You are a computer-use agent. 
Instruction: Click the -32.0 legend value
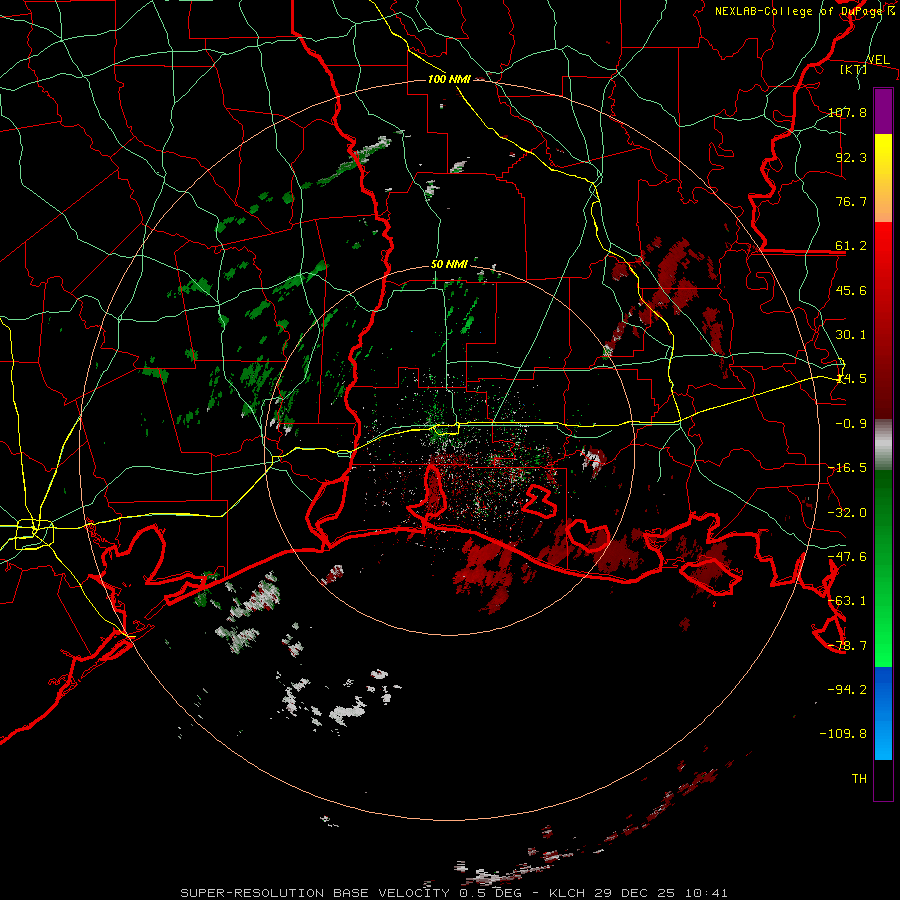tap(847, 513)
